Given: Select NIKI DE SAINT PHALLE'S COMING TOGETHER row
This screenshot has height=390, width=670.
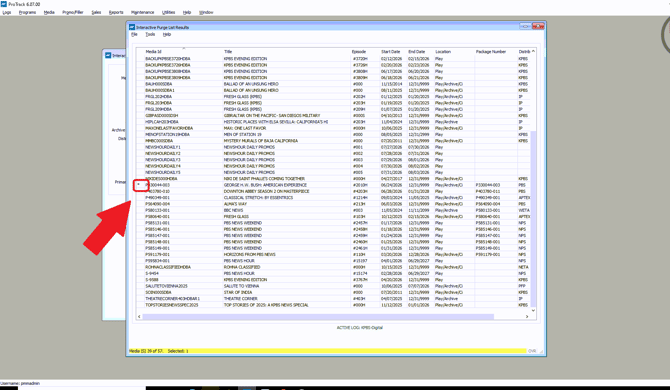Looking at the screenshot, I should [333, 179].
